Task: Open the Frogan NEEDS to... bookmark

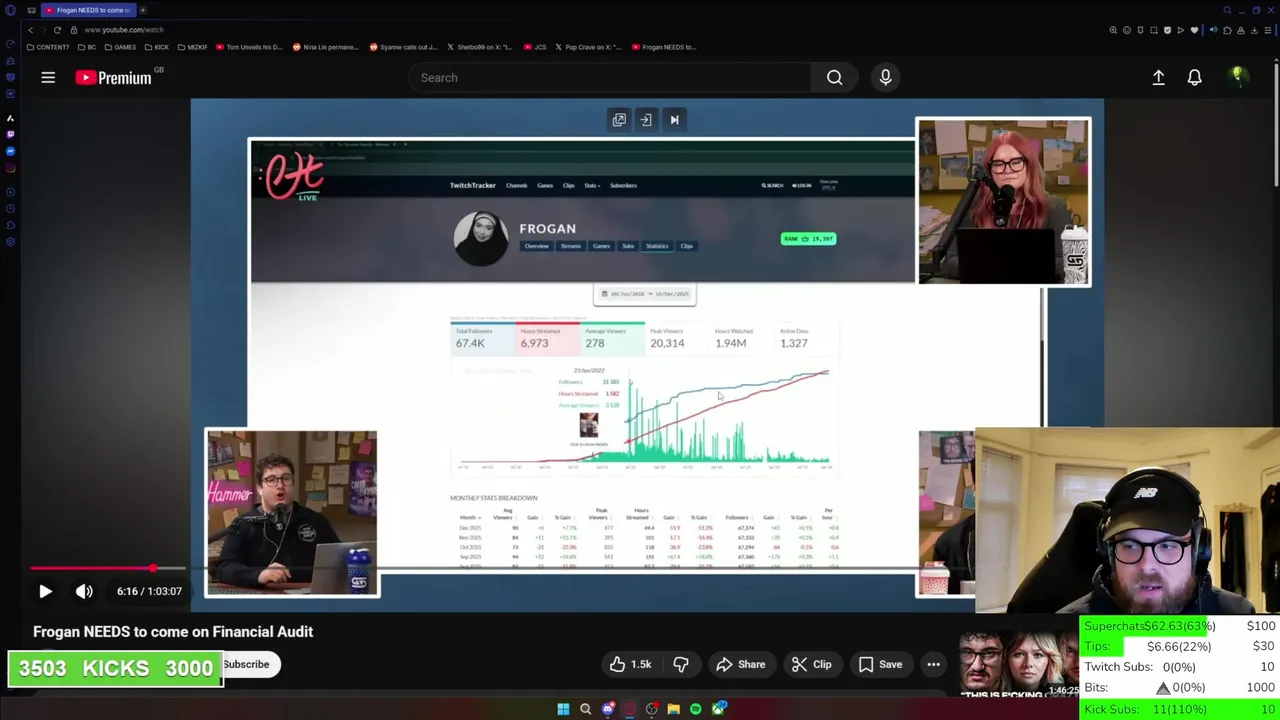Action: tap(663, 47)
